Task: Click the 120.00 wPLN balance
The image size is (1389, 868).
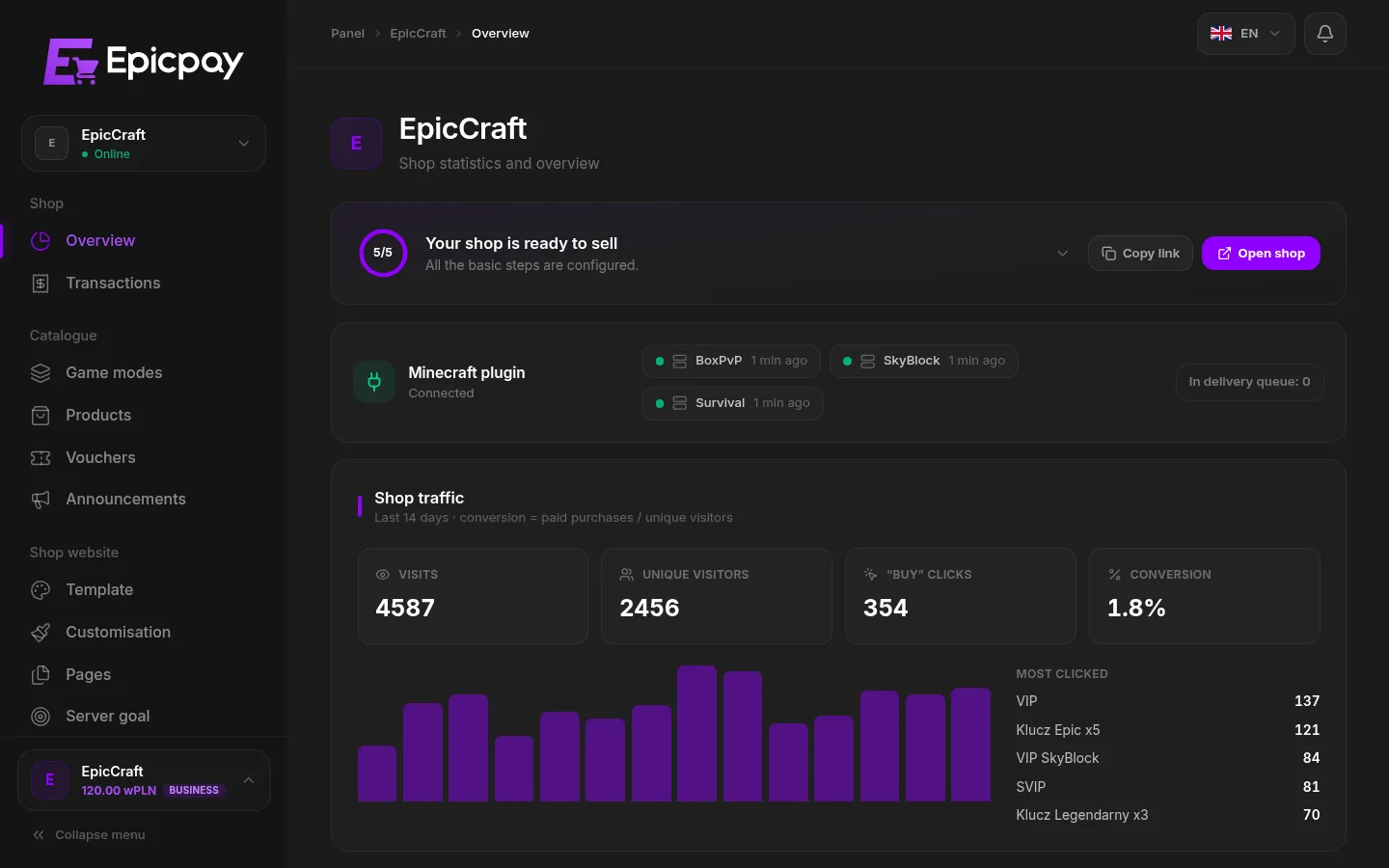Action: pos(119,791)
